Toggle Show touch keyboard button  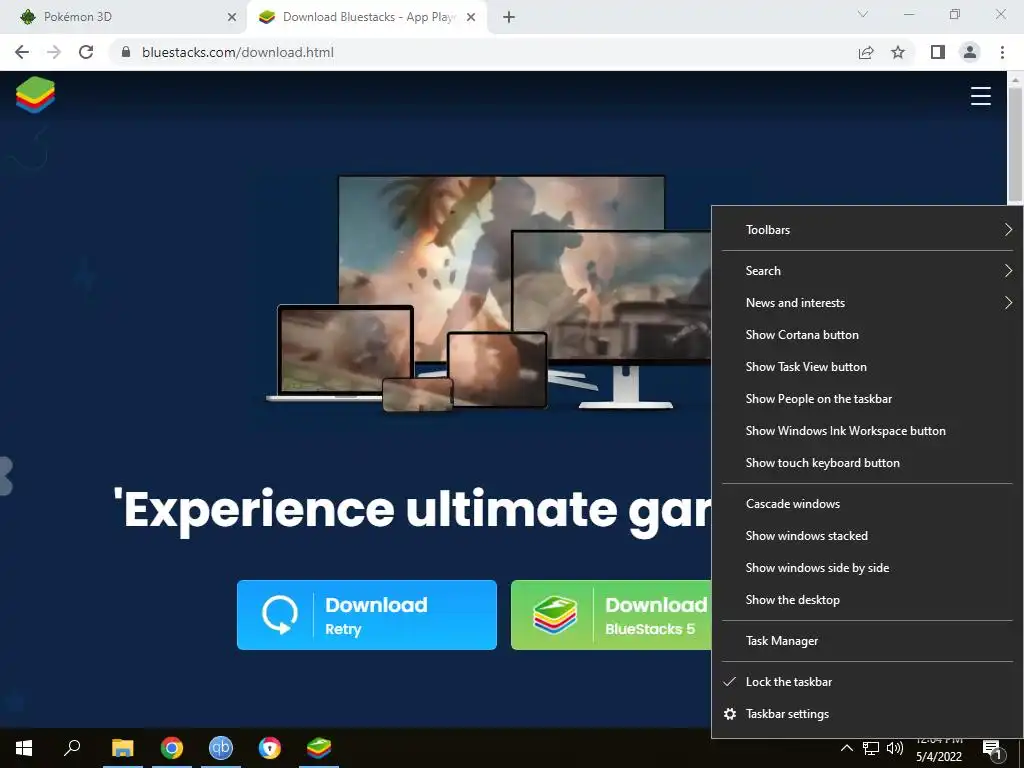(867, 463)
